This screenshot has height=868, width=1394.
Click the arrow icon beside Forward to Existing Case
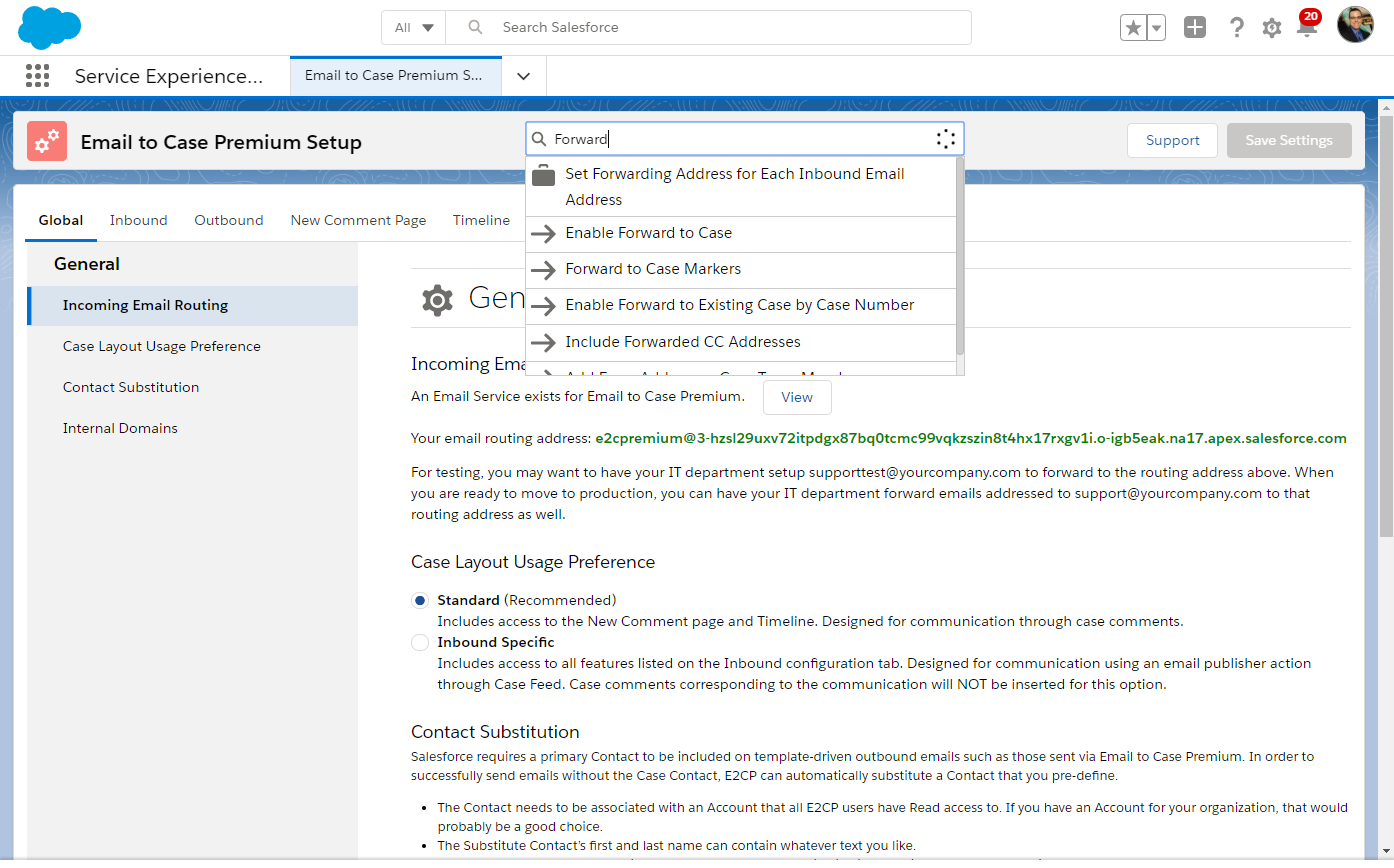(x=543, y=305)
